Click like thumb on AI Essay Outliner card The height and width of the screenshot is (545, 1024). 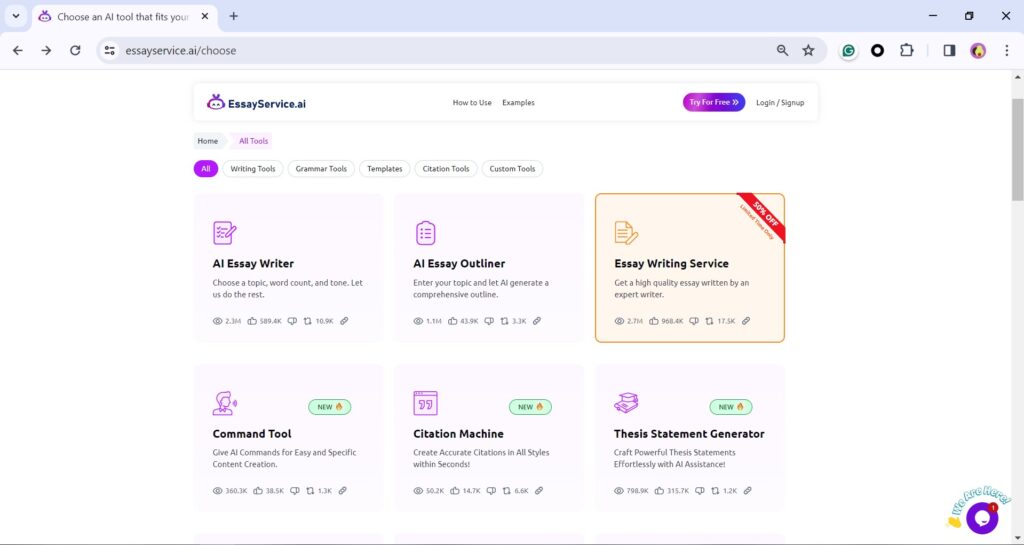[453, 321]
